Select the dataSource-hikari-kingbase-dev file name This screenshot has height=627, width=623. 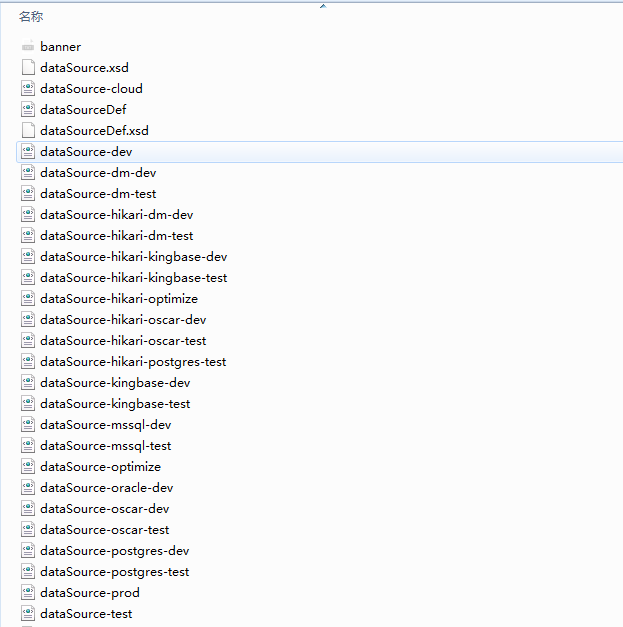[x=133, y=257]
